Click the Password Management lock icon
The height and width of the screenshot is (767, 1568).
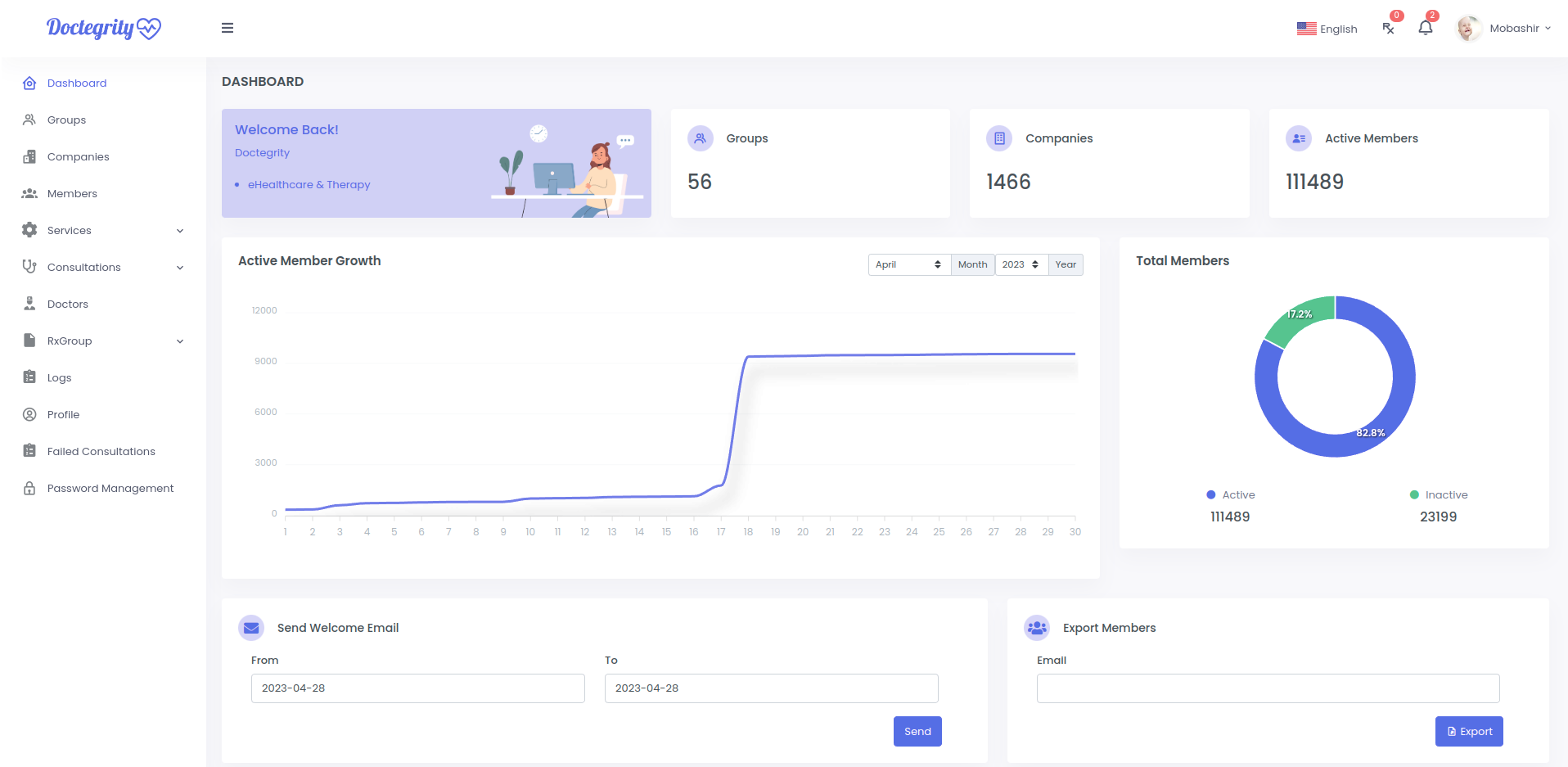29,488
